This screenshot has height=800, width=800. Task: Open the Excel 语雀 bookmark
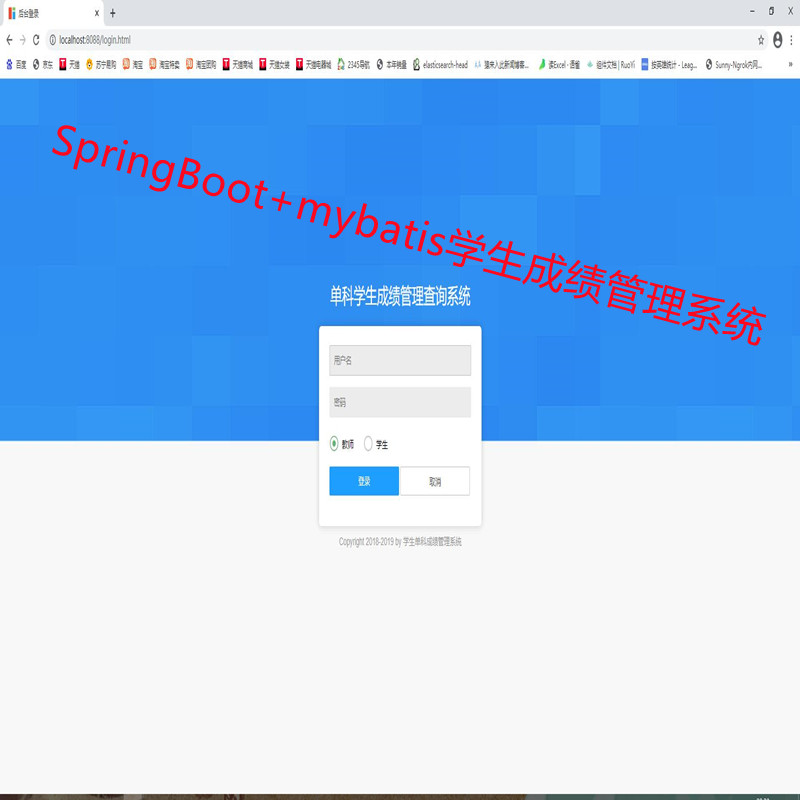click(x=559, y=64)
